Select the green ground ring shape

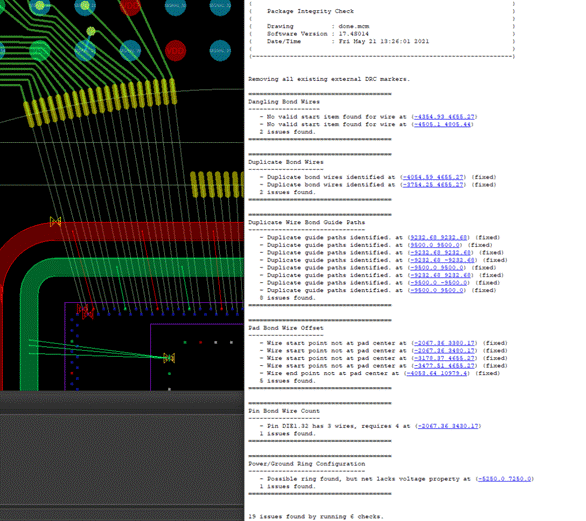pyautogui.click(x=149, y=267)
